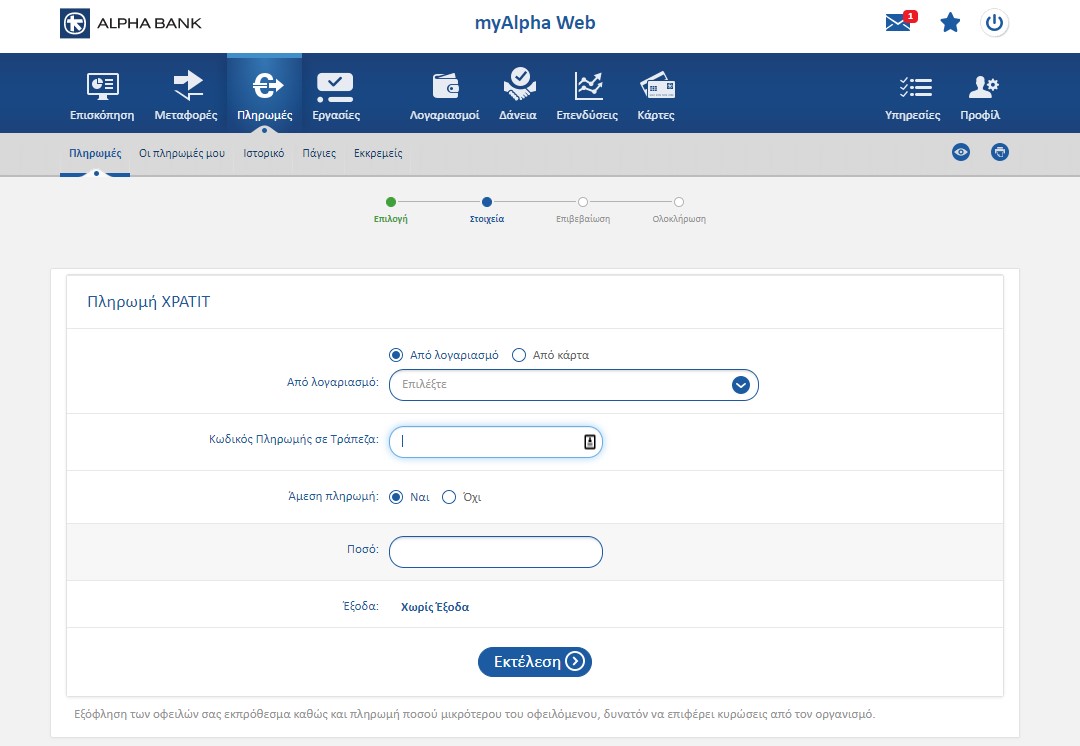Image resolution: width=1080 pixels, height=746 pixels.
Task: Open the messages envelope icon
Action: pyautogui.click(x=899, y=23)
